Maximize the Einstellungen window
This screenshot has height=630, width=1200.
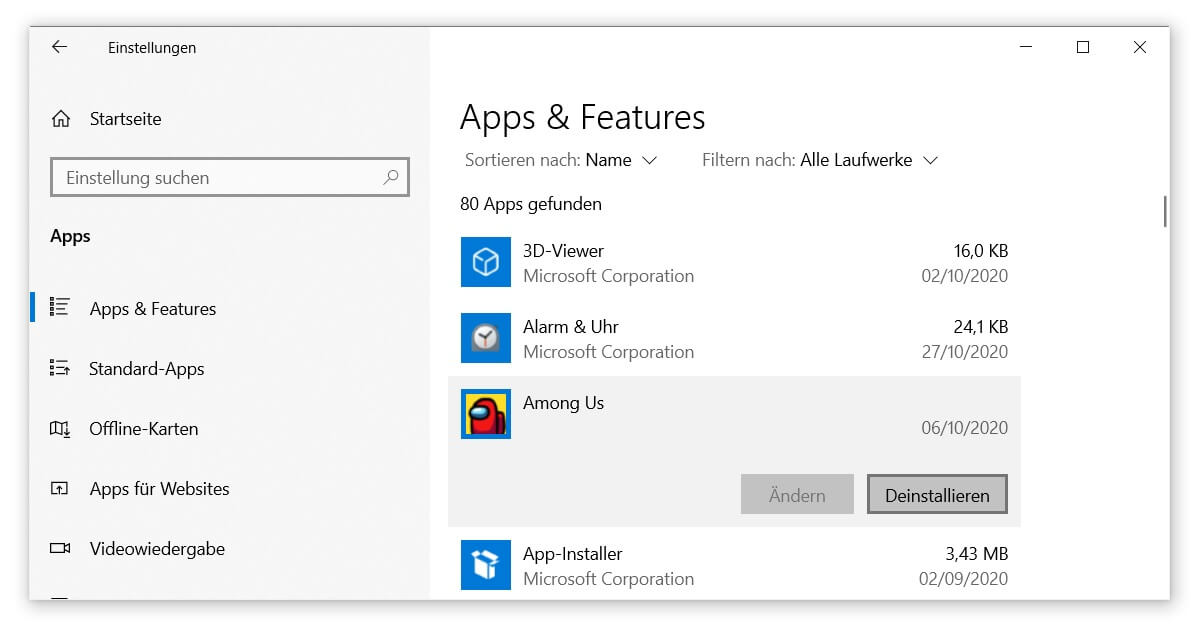[x=1082, y=47]
